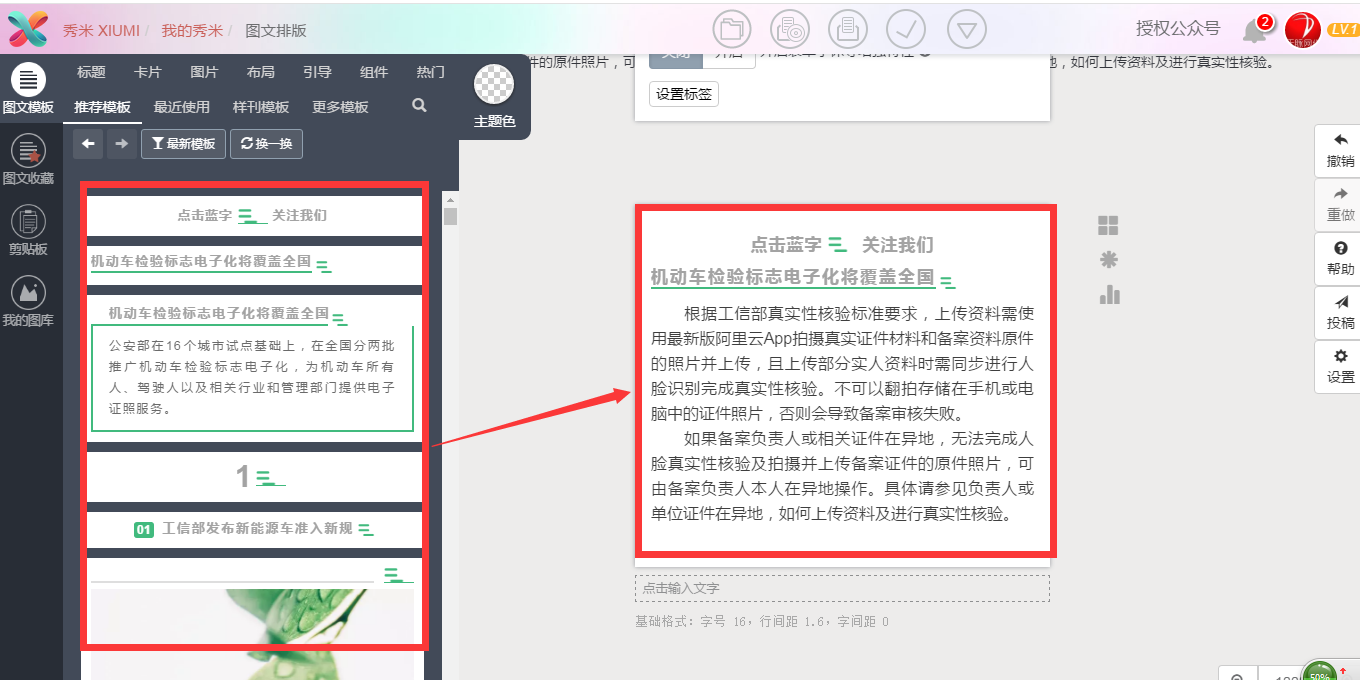Switch to the 最近使用 templates tab

[181, 106]
